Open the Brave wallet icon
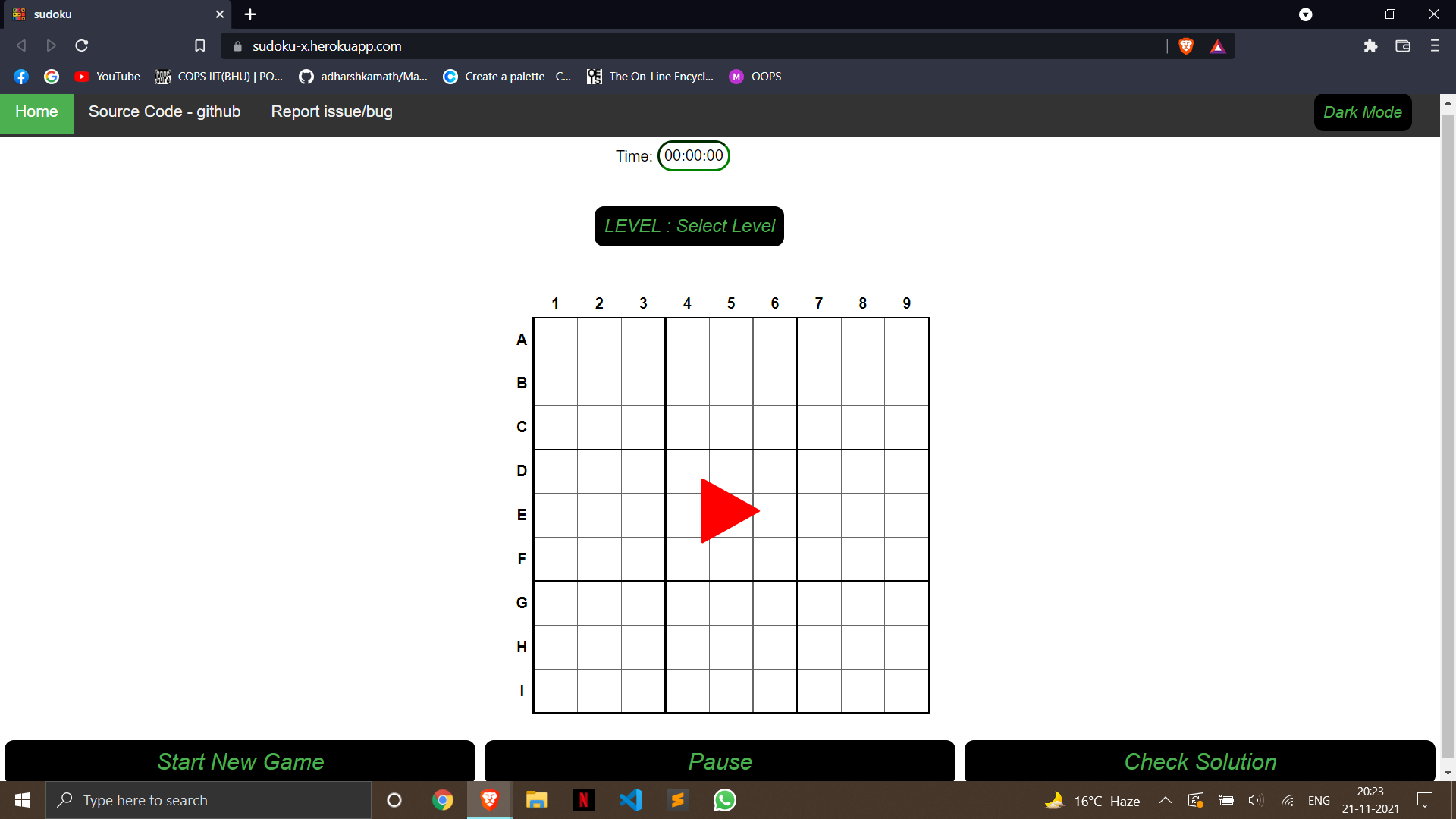Viewport: 1456px width, 819px height. (1403, 46)
